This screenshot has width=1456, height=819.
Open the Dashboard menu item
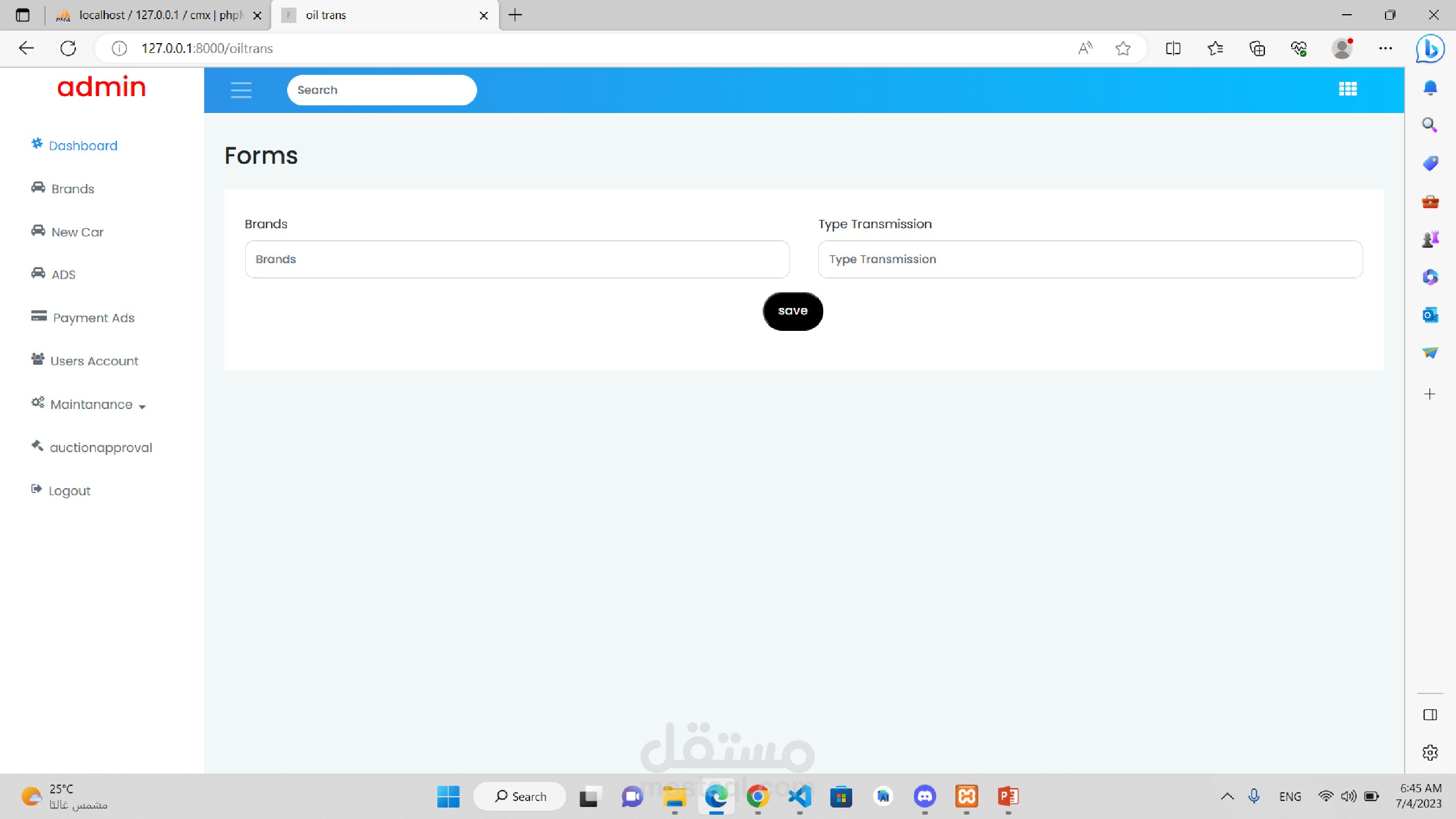click(82, 146)
